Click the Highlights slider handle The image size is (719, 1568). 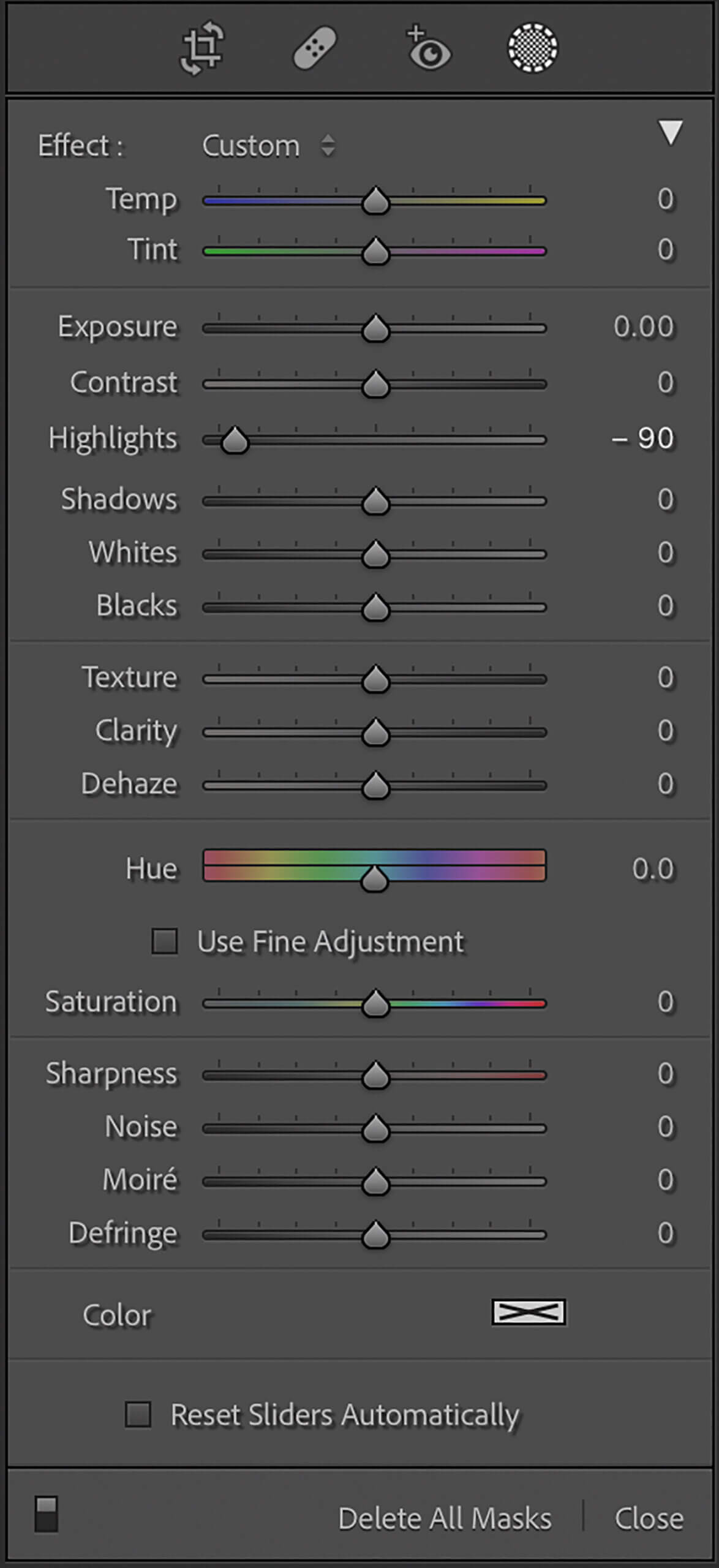234,440
